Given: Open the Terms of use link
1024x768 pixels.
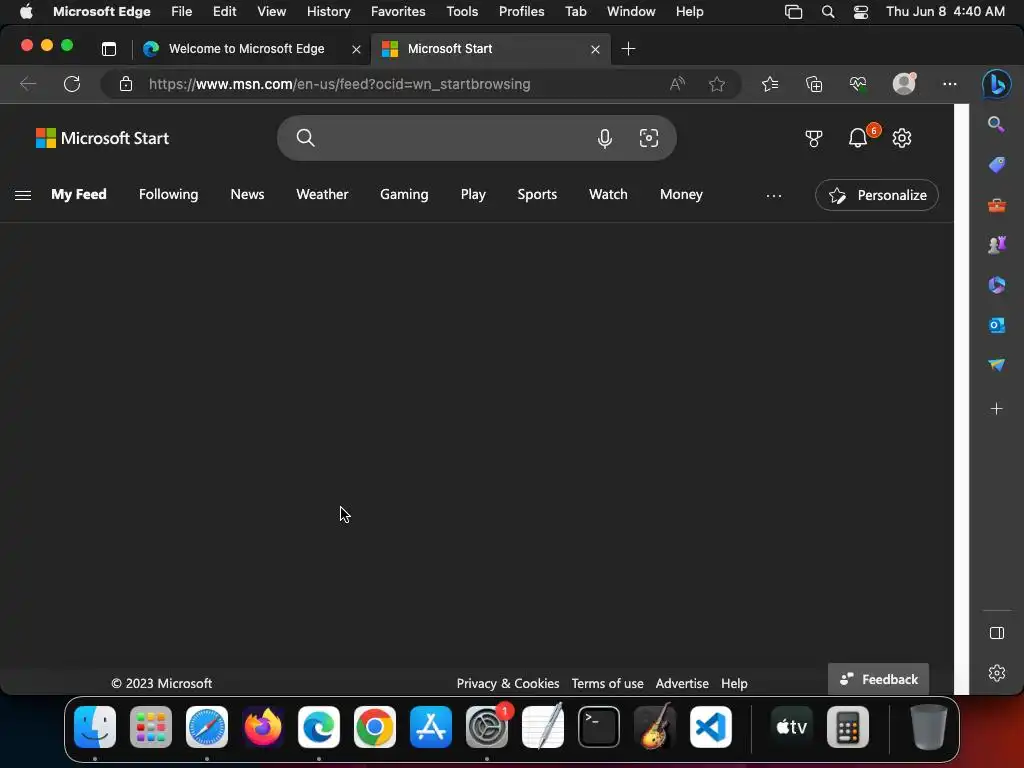Looking at the screenshot, I should pyautogui.click(x=607, y=683).
